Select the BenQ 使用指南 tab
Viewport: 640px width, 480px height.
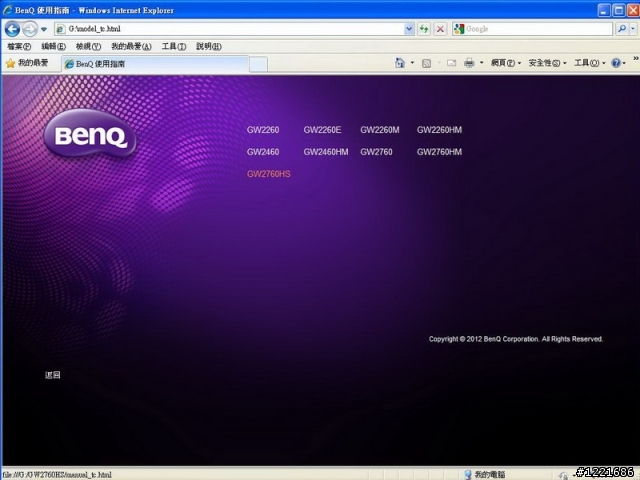point(155,64)
